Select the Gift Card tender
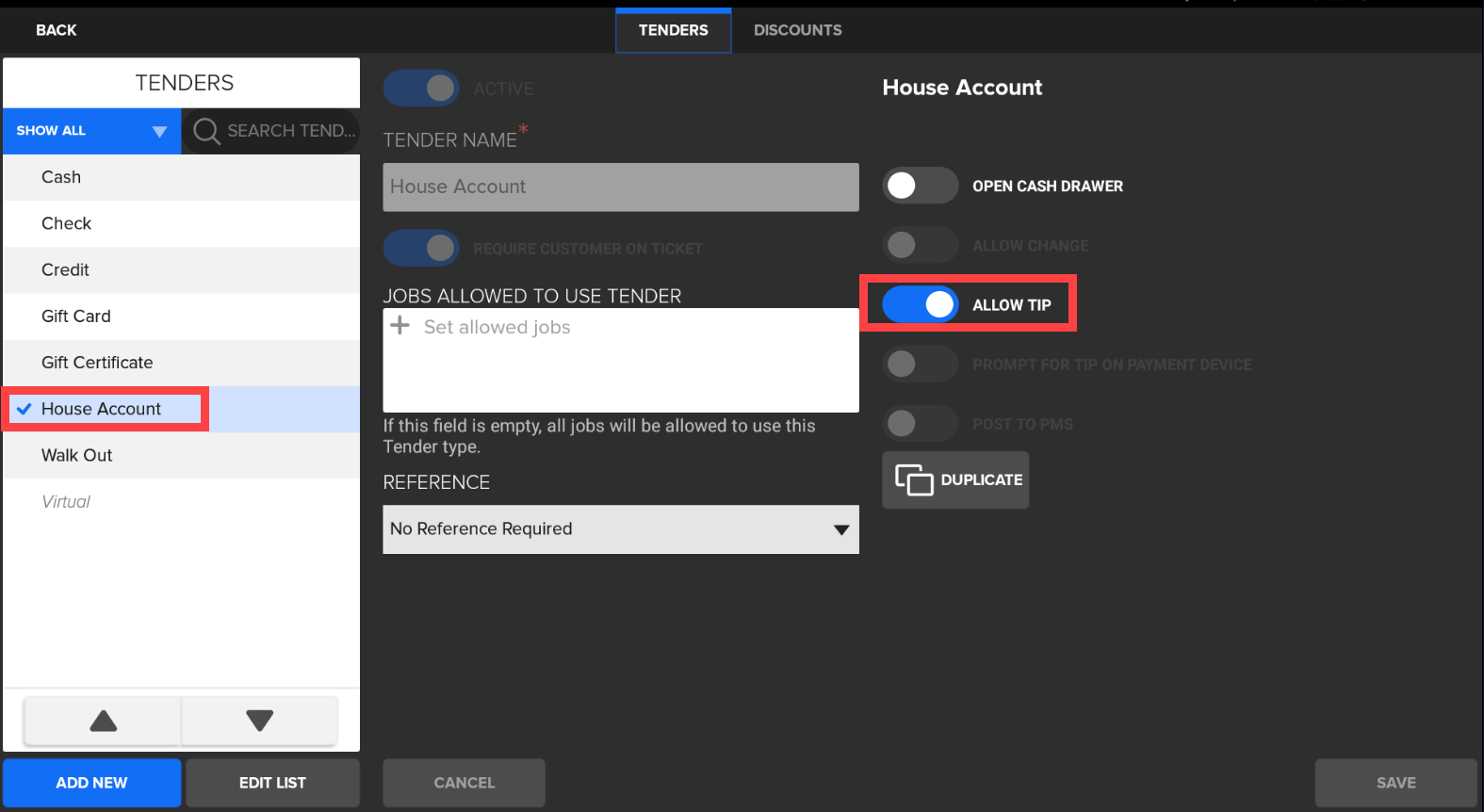The image size is (1484, 812). coord(76,317)
